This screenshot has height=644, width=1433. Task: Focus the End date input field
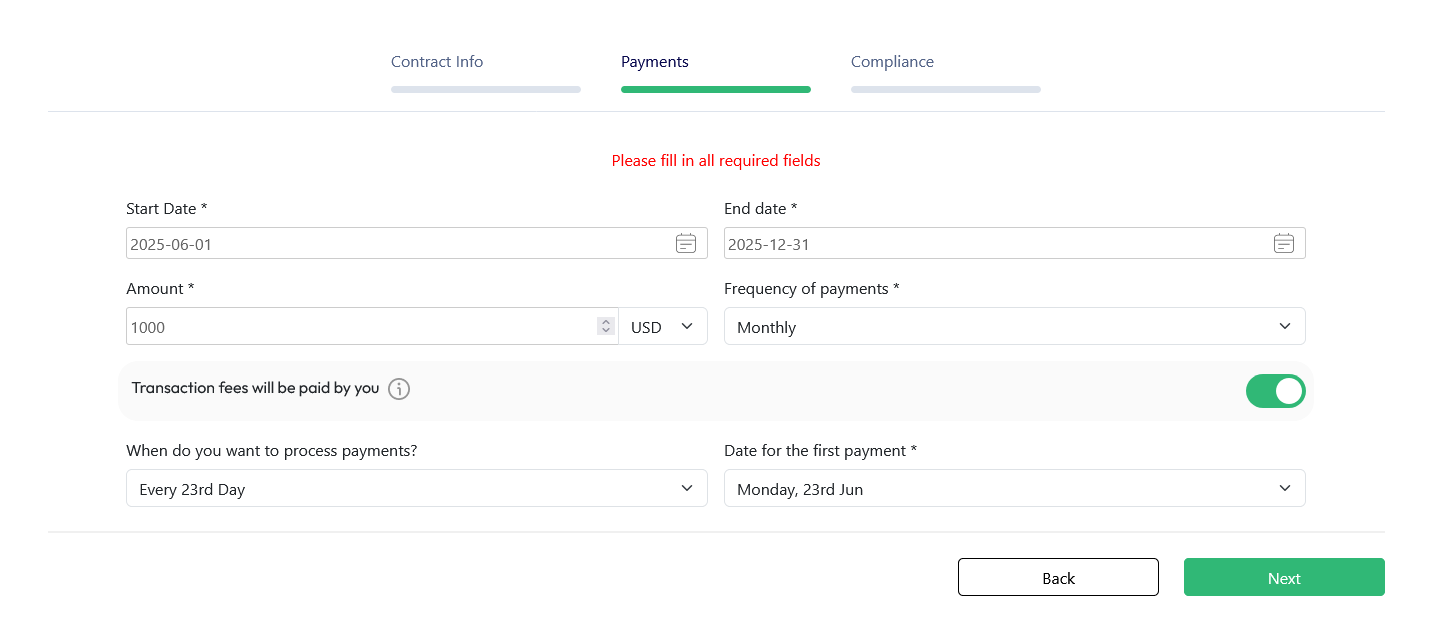click(x=994, y=244)
